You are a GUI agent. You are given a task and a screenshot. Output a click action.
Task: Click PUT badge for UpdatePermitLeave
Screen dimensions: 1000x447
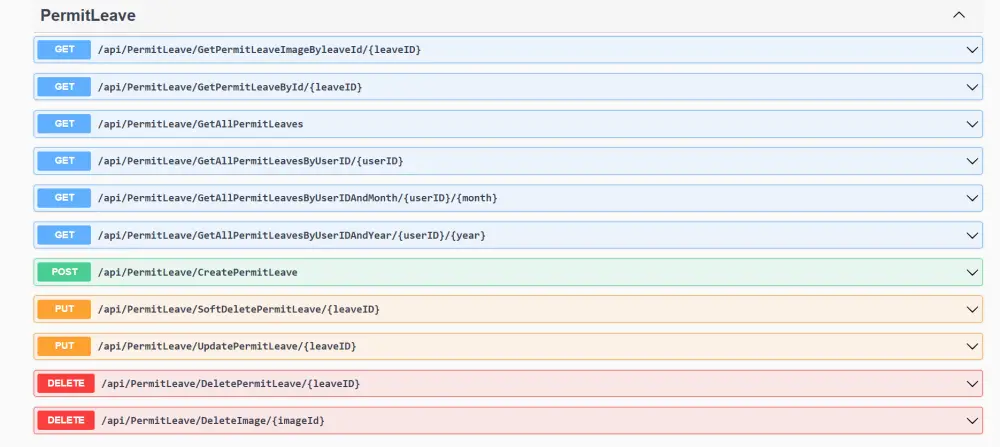coord(64,346)
